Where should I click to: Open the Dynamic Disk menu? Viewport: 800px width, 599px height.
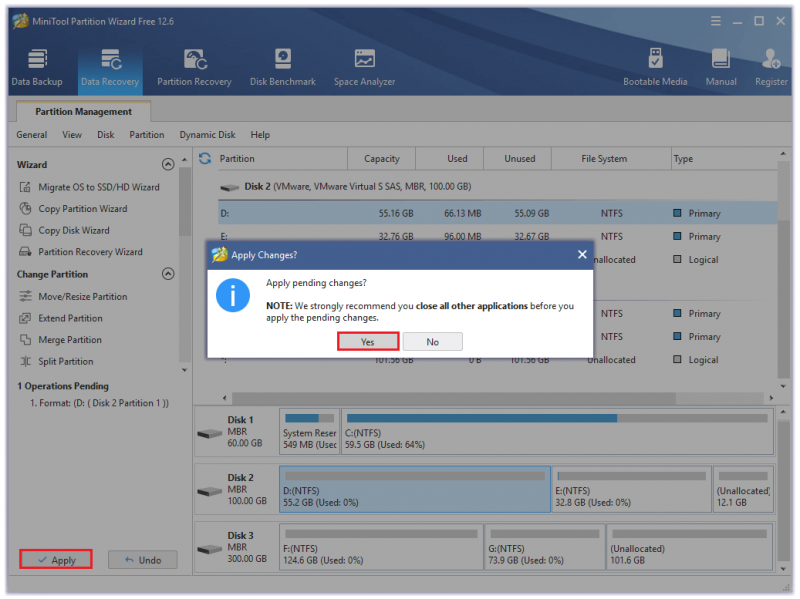click(x=207, y=135)
